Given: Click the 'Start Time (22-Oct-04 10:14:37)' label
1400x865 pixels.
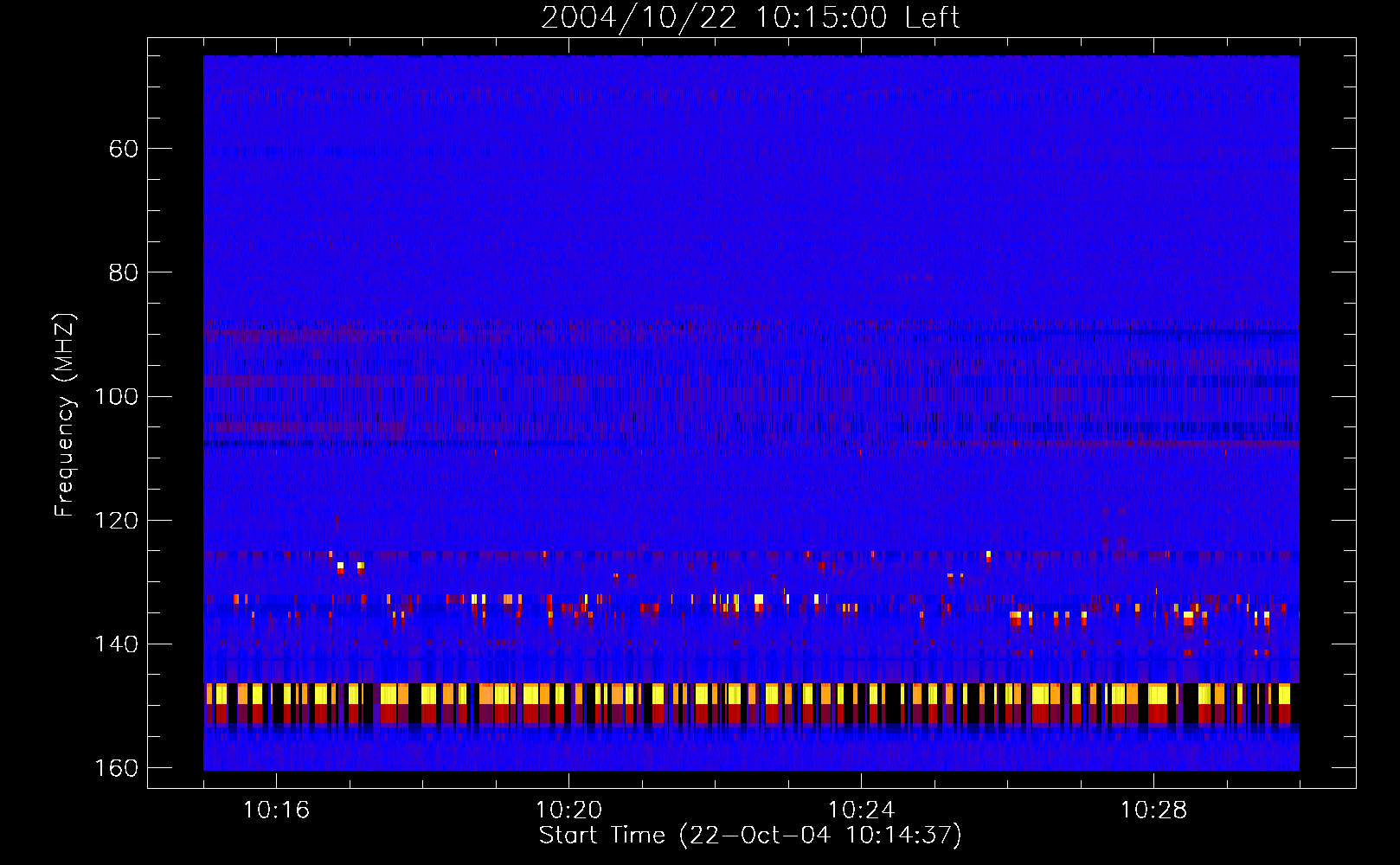Looking at the screenshot, I should tap(750, 836).
